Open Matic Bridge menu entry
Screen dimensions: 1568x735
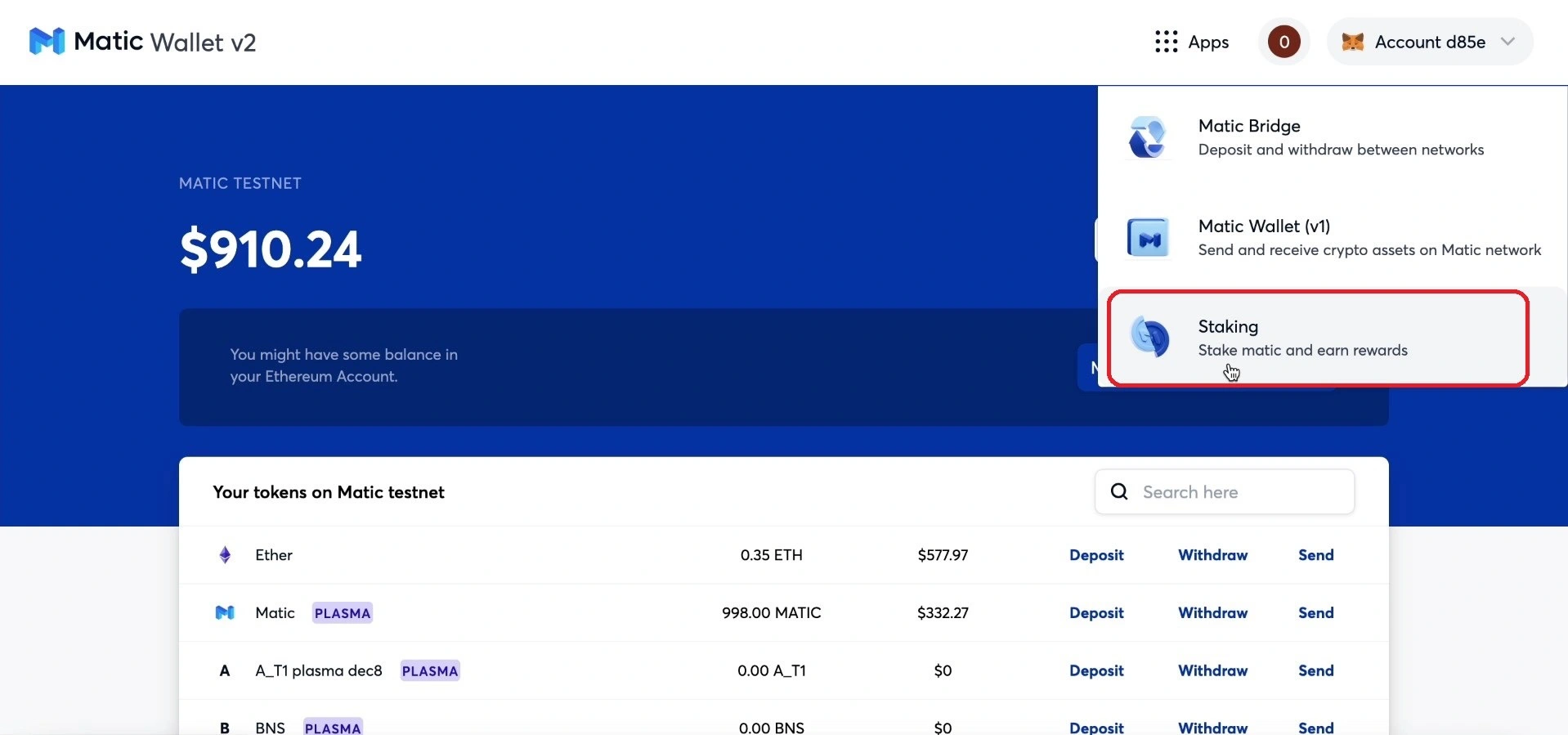tap(1333, 137)
